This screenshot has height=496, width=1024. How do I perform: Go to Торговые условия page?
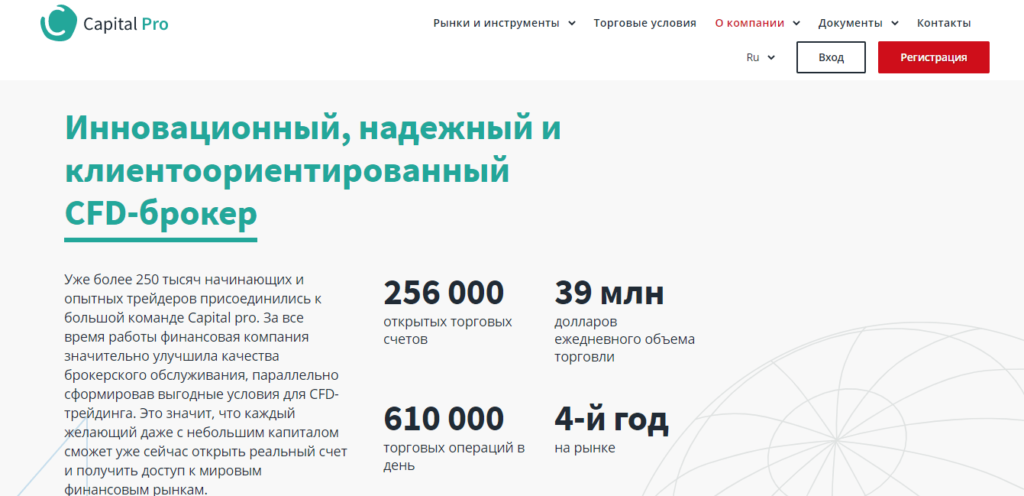pos(645,23)
